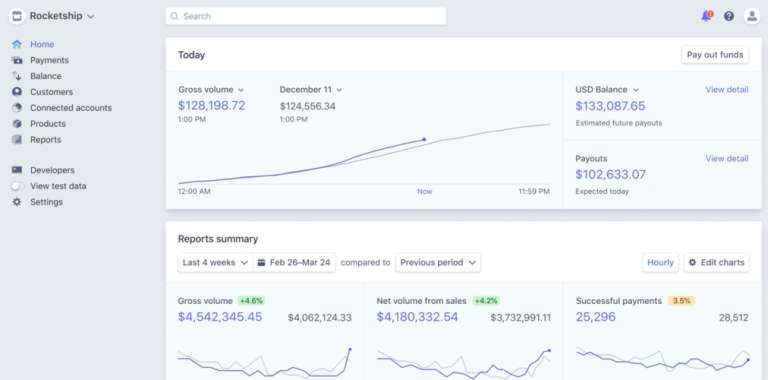Click the $124,556.34 December 11 value
768x380 pixels.
pyautogui.click(x=308, y=106)
